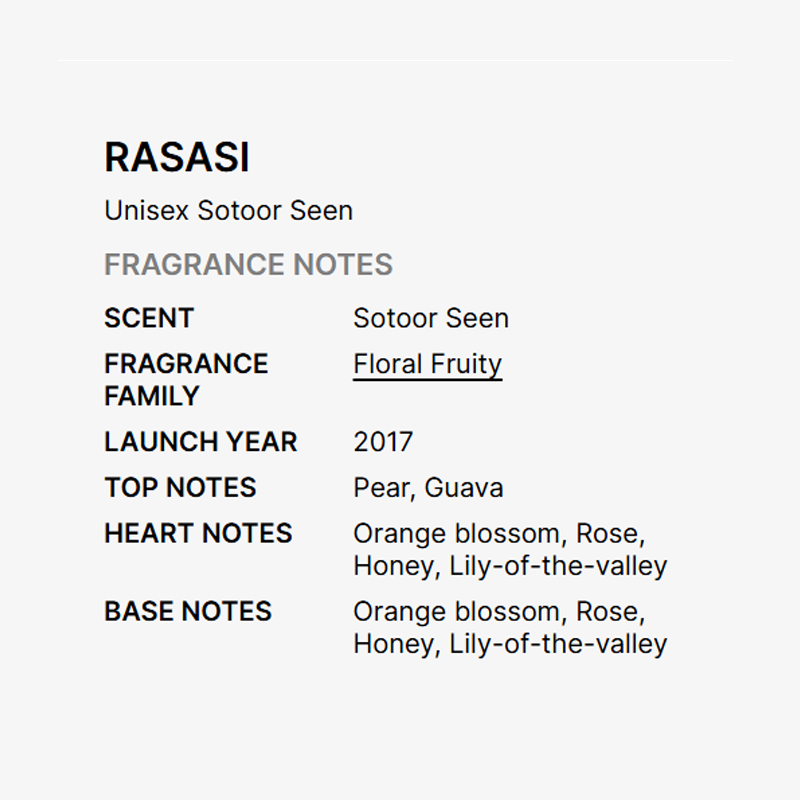Viewport: 800px width, 800px height.
Task: Click Lily-of-the-valley in the heart notes value
Action: pos(558,566)
